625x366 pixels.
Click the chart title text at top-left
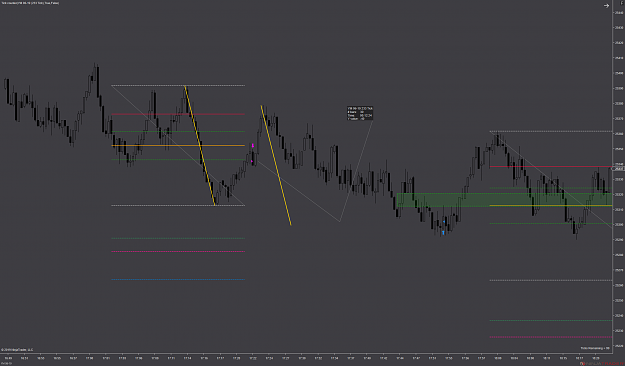click(x=30, y=3)
